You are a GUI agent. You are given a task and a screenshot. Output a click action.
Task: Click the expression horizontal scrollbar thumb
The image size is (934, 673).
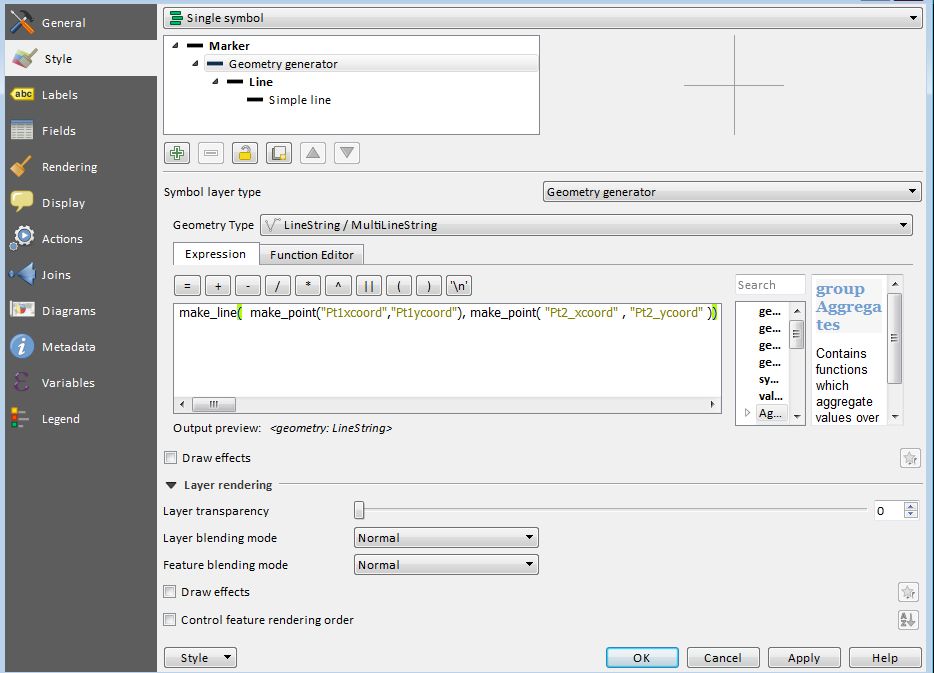[214, 404]
